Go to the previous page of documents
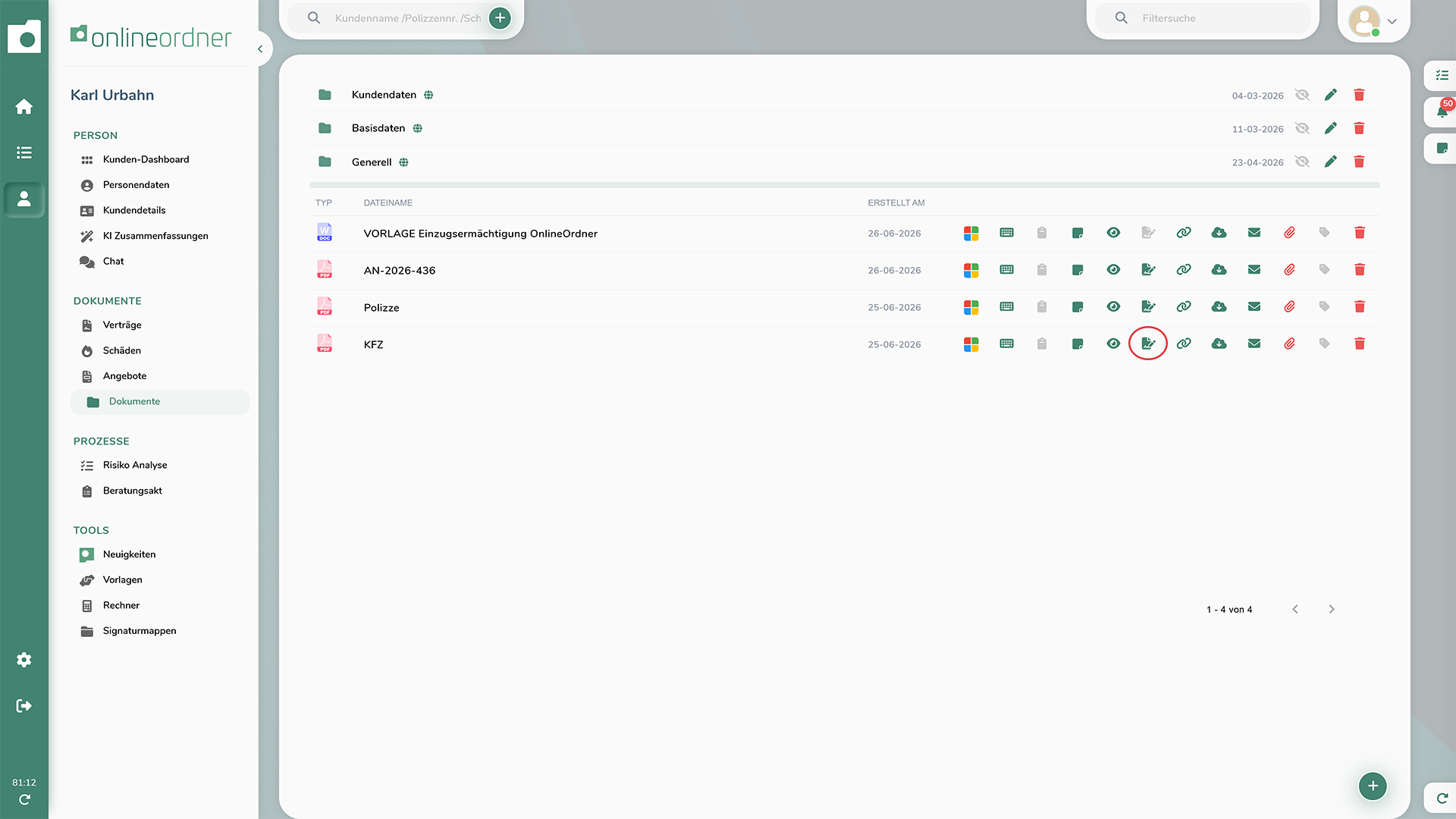This screenshot has width=1456, height=819. pyautogui.click(x=1295, y=610)
